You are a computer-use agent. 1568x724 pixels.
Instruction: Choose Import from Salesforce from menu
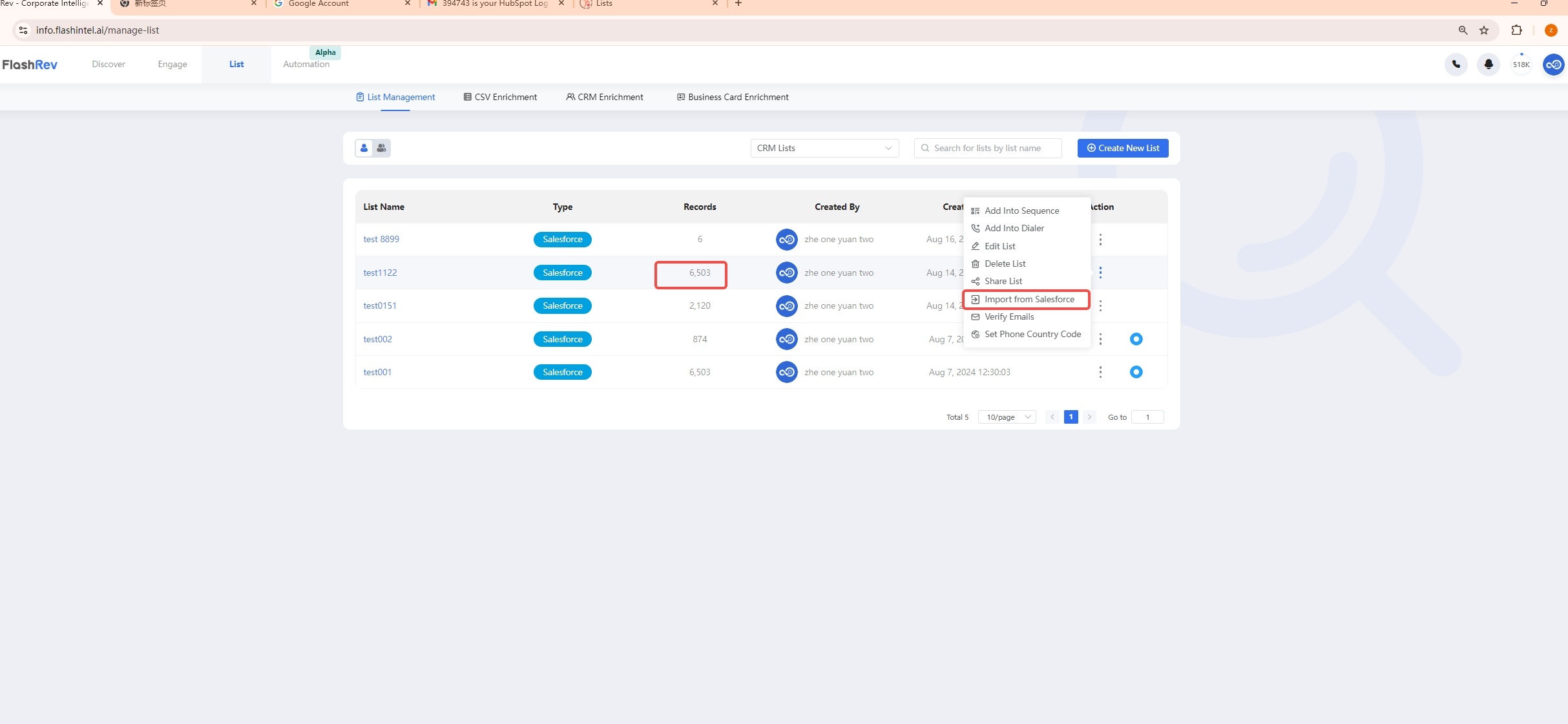1027,299
